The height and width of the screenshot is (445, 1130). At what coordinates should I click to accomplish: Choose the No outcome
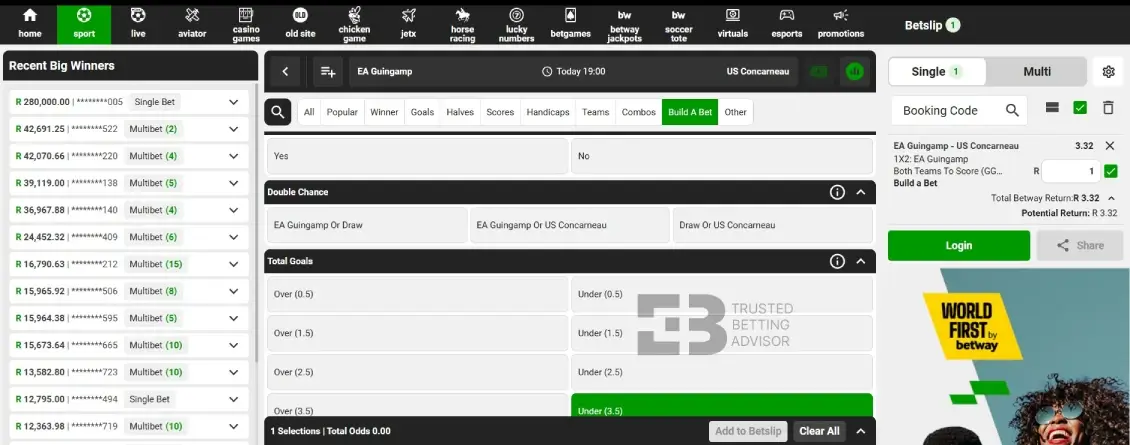(x=721, y=156)
